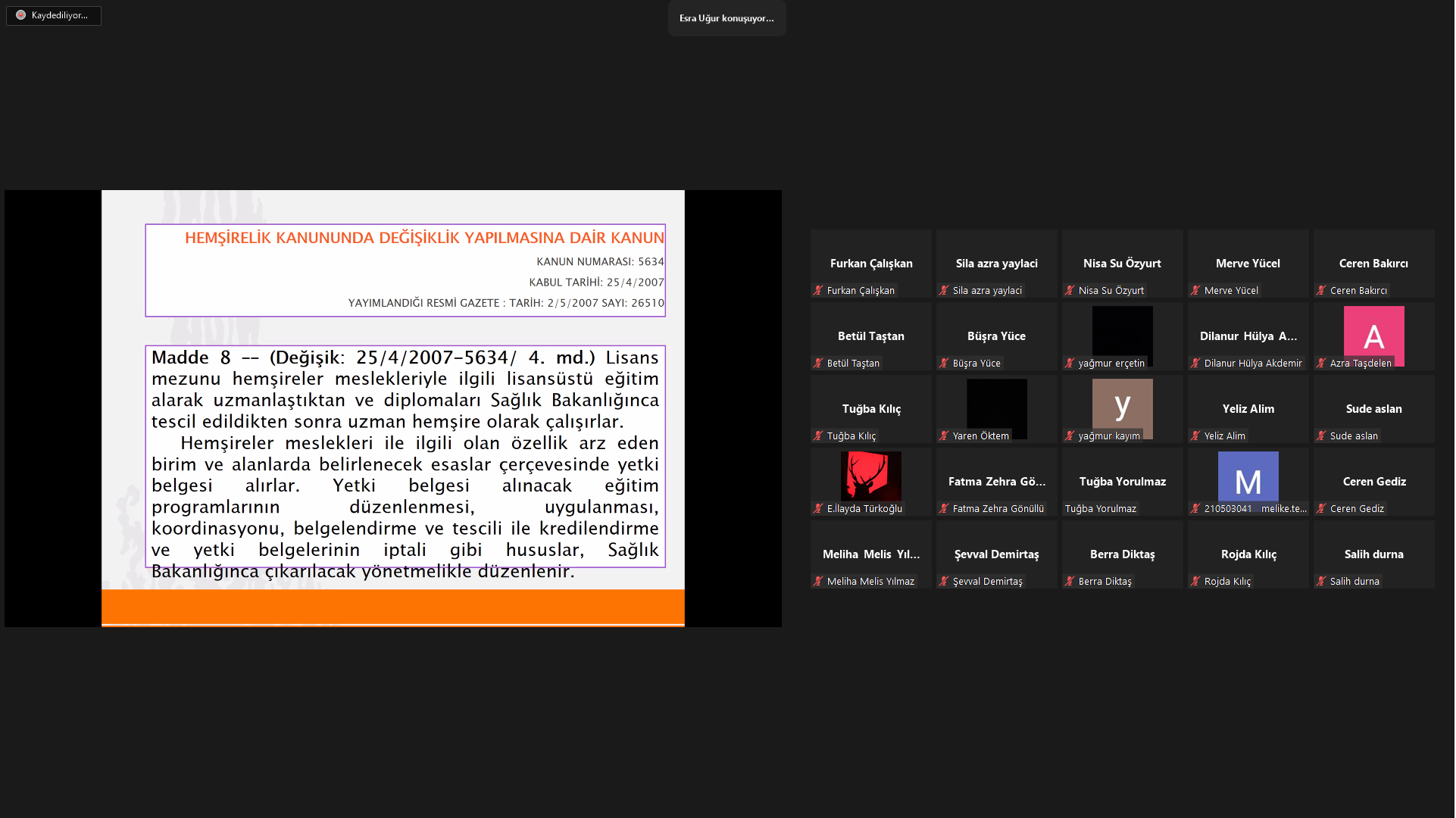Select Tuğba Yorulmaz participant tile
1456x818 pixels.
coord(1122,482)
